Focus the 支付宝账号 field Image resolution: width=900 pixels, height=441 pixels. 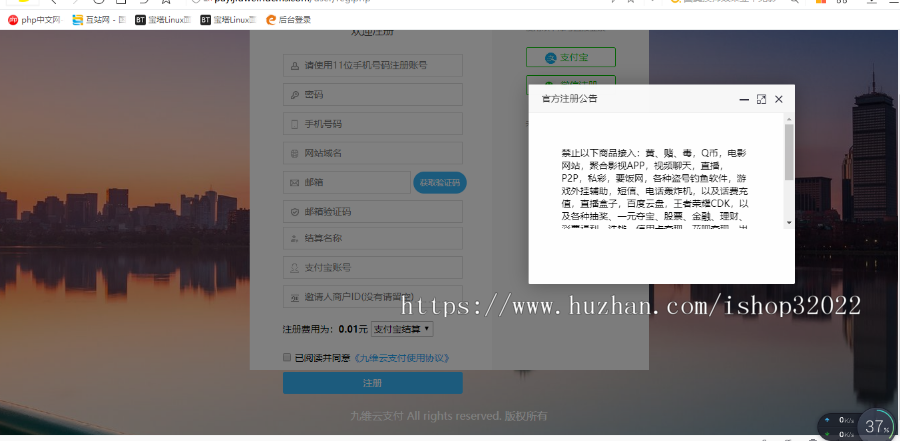(x=373, y=268)
